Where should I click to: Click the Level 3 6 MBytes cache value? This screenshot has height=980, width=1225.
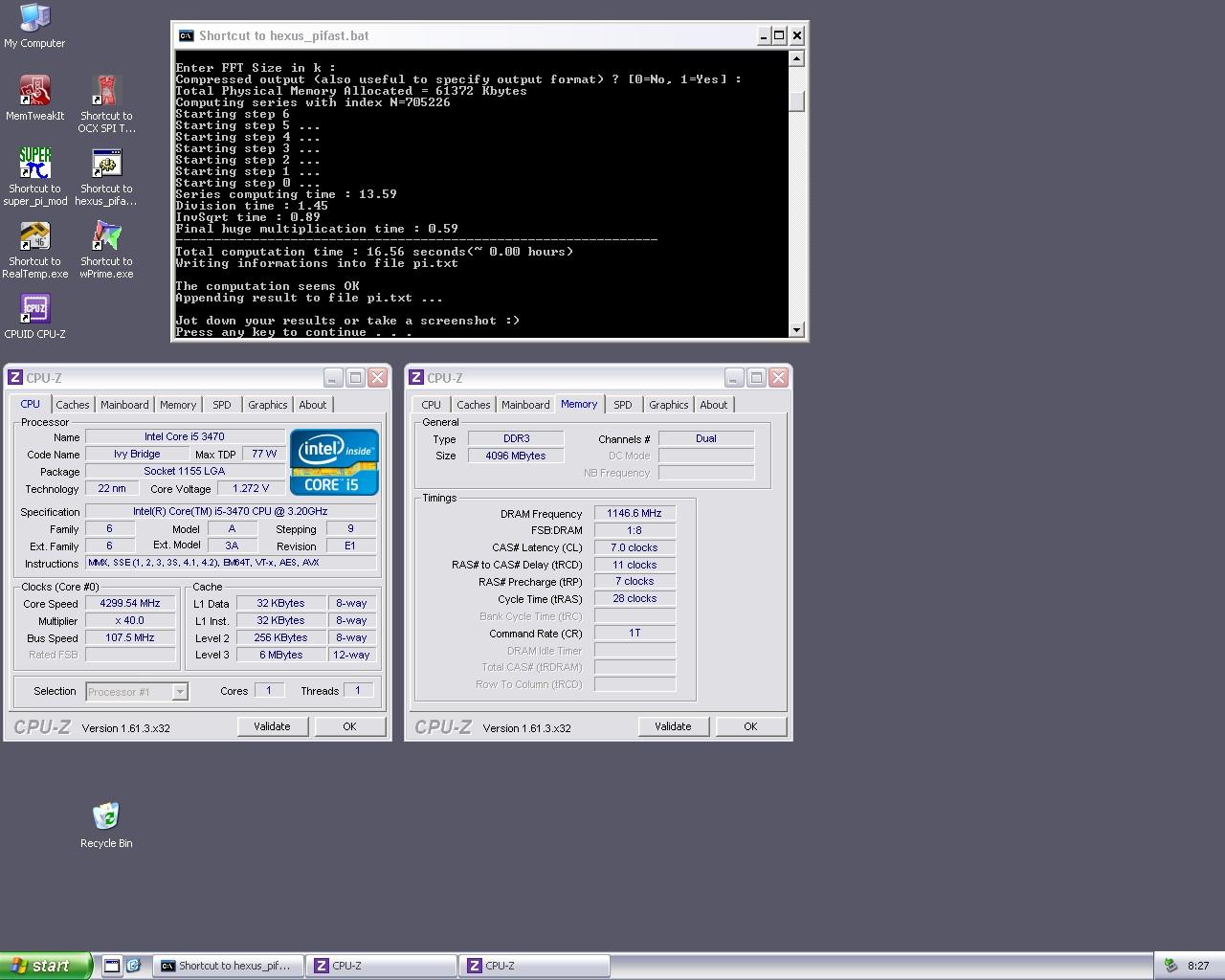[280, 655]
